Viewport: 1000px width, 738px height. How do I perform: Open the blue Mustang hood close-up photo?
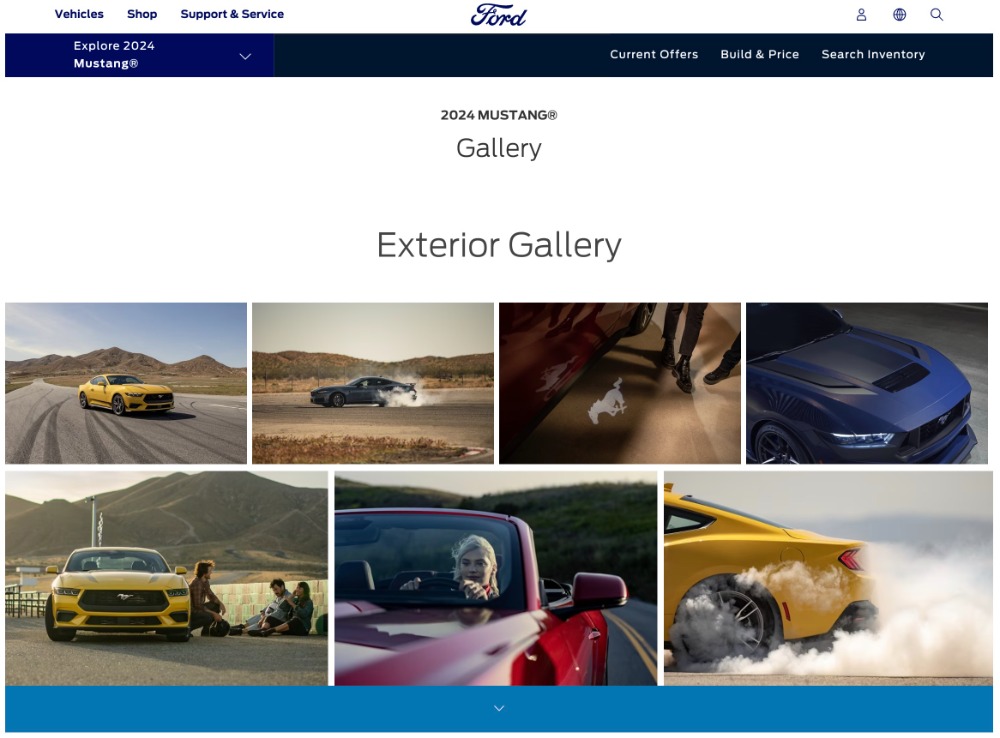(867, 383)
